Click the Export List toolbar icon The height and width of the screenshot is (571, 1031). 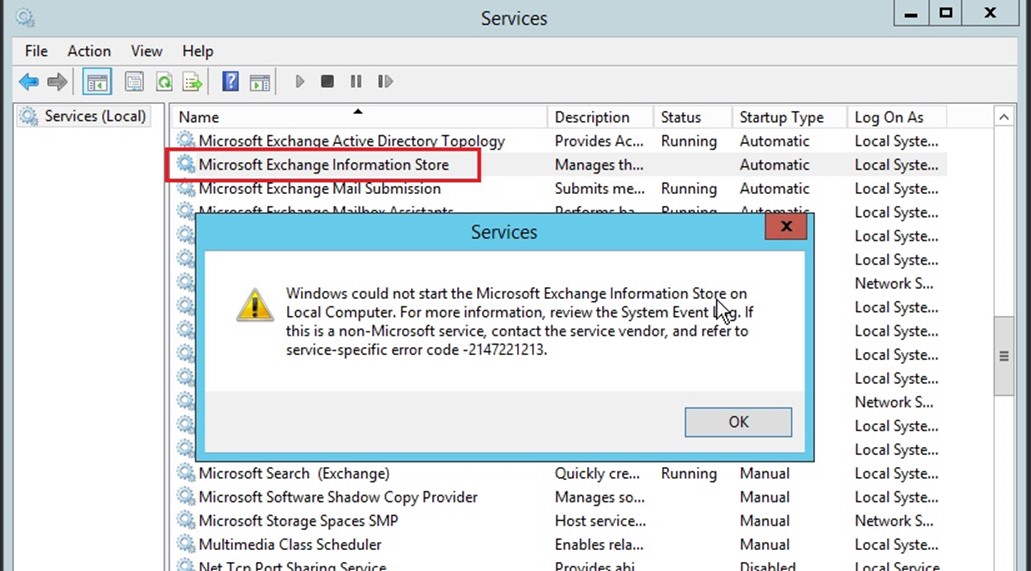coord(193,82)
